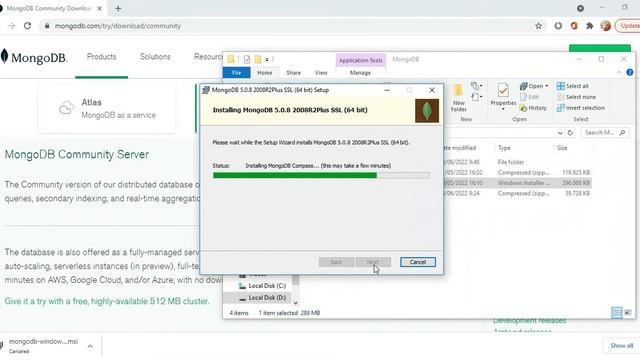640x360 pixels.
Task: Open the File tab in File Explorer
Action: click(236, 73)
